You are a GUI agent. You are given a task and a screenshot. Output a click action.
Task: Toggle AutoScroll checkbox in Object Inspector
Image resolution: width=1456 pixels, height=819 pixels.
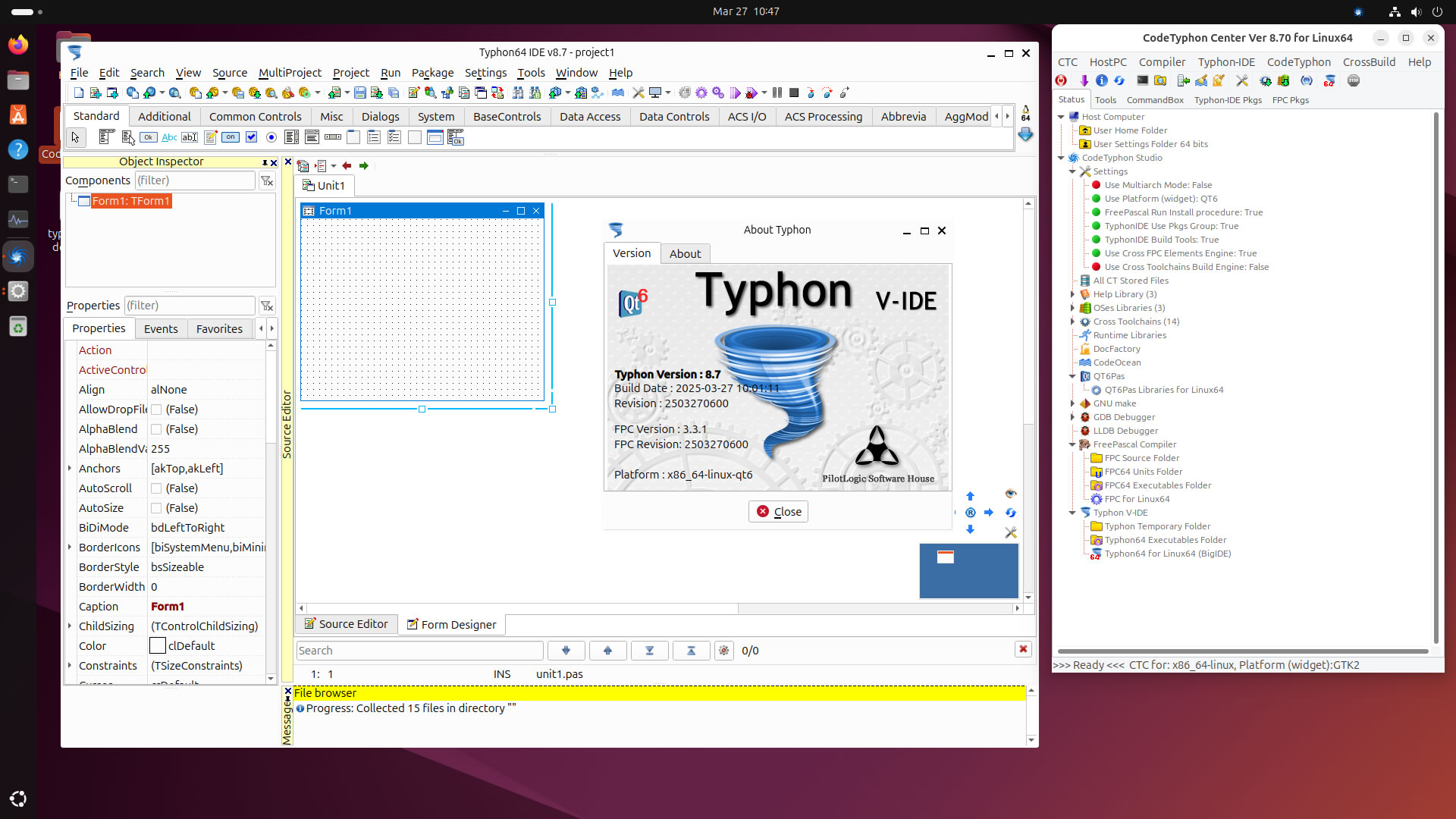[x=156, y=488]
